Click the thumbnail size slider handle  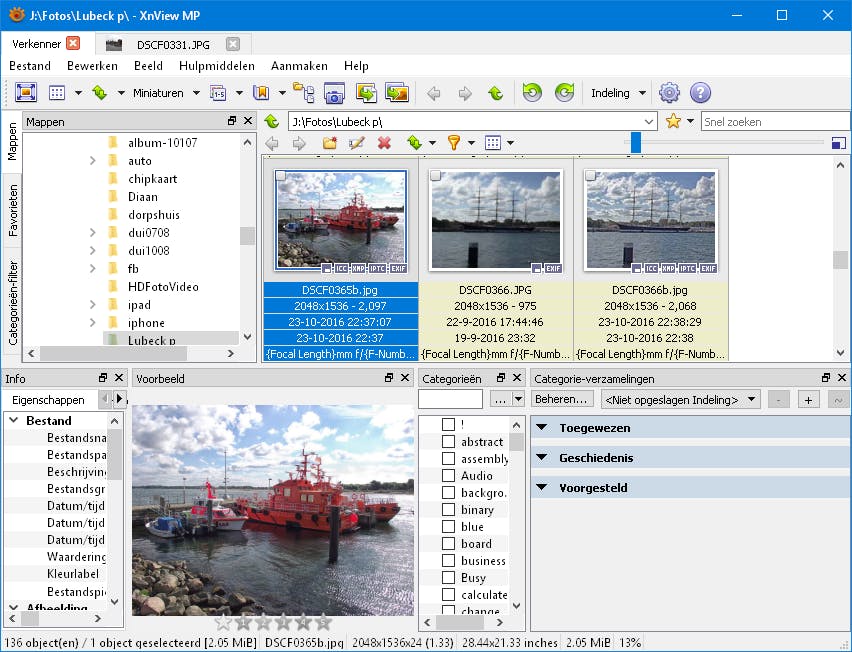(x=636, y=143)
